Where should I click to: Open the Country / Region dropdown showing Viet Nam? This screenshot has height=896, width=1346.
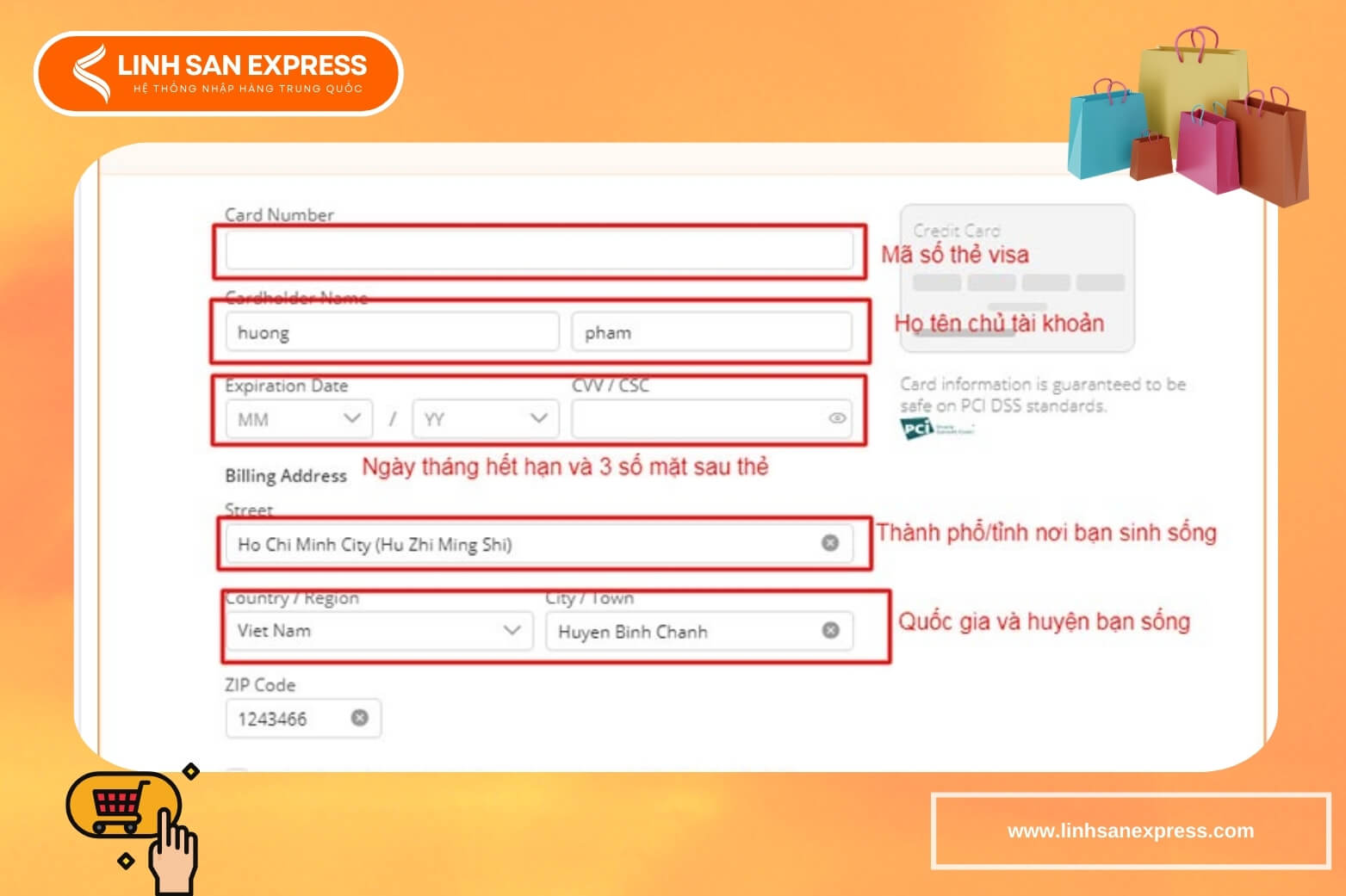click(x=379, y=631)
